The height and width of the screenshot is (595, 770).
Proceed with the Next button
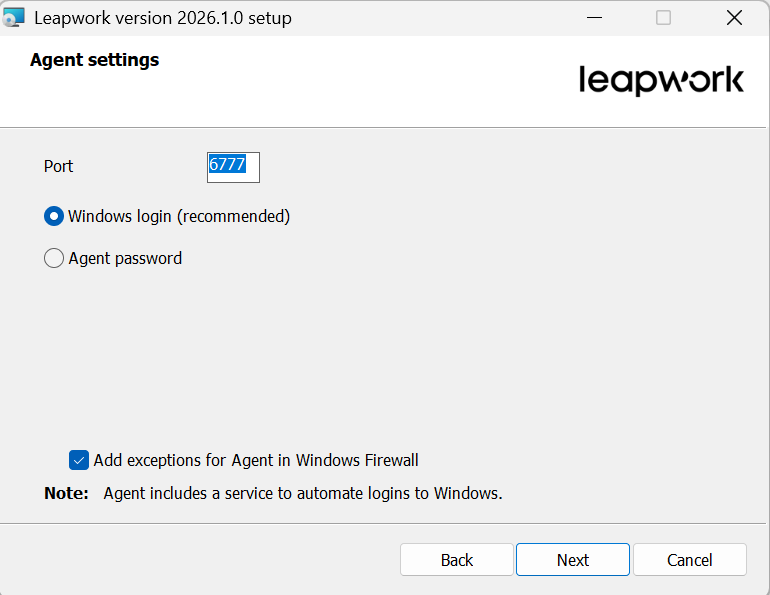coord(573,560)
